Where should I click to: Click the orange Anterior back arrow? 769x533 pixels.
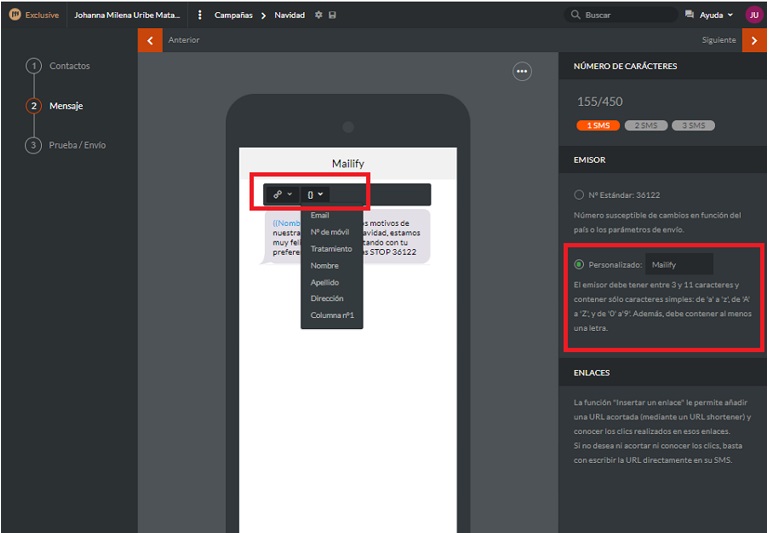(x=149, y=40)
